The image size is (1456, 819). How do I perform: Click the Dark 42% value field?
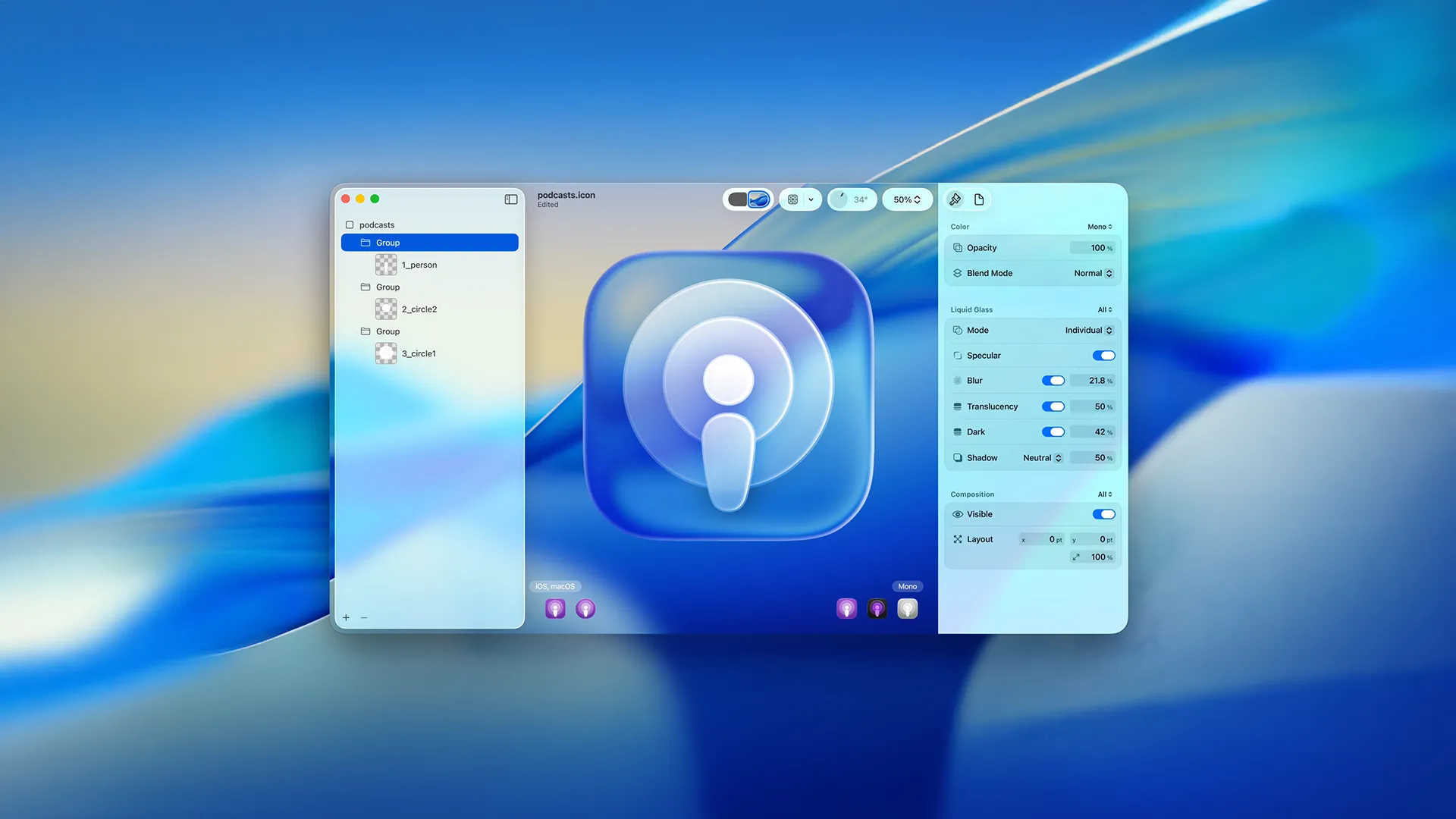pyautogui.click(x=1092, y=432)
